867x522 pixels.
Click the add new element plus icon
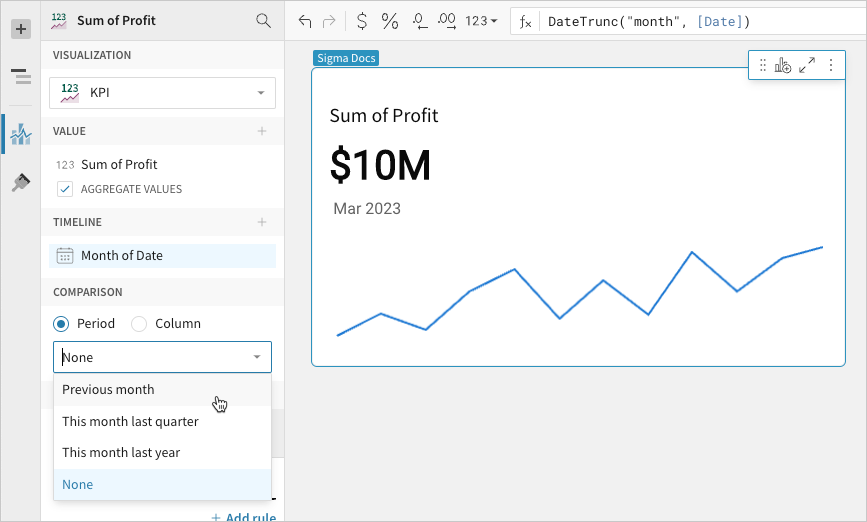tap(20, 29)
